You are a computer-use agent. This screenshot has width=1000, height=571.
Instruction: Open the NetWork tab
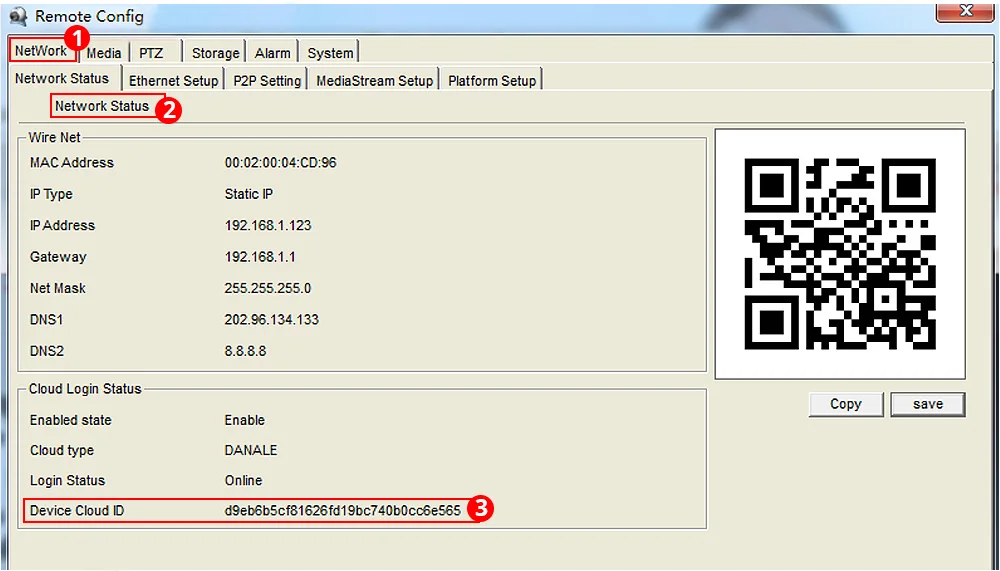click(x=42, y=50)
